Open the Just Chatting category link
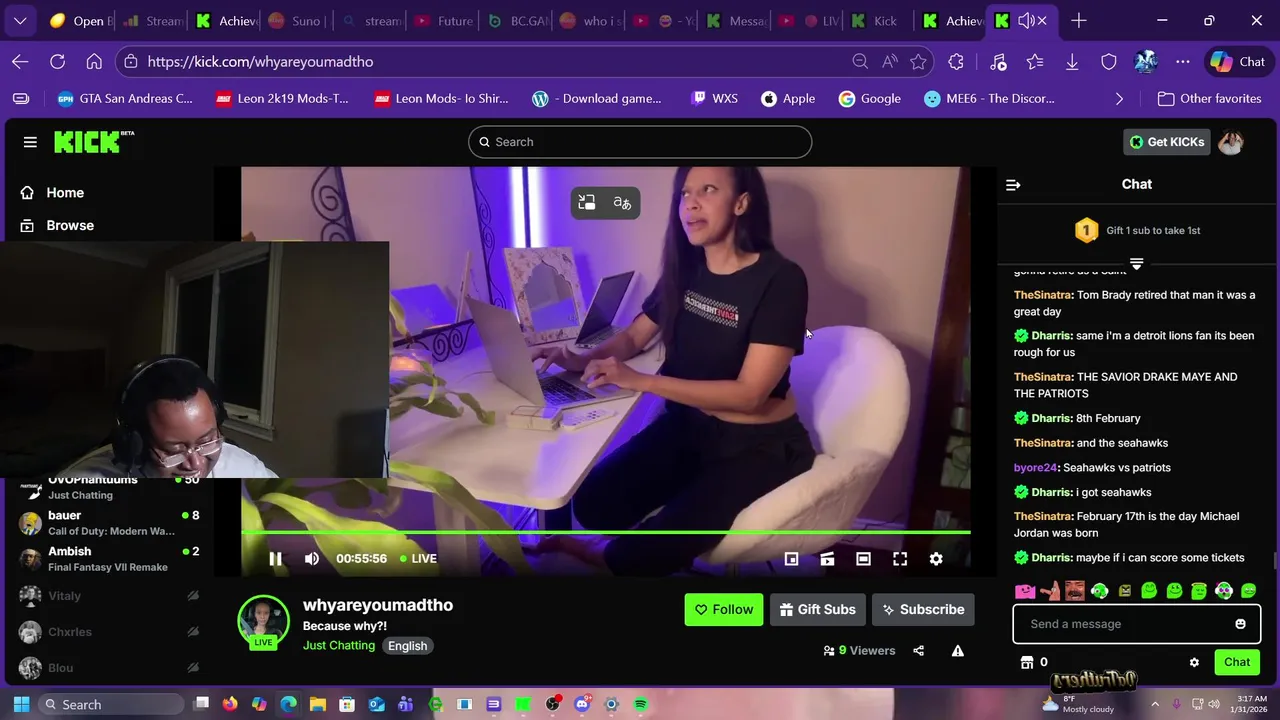The image size is (1280, 720). (x=339, y=646)
